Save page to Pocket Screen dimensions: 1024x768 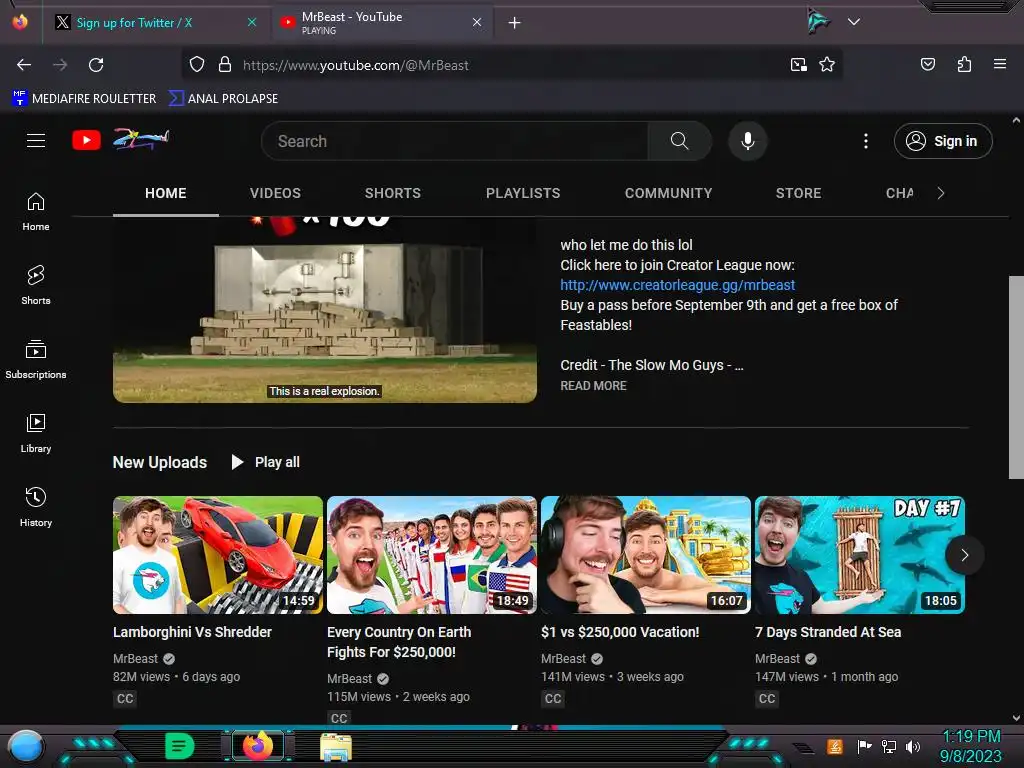928,64
